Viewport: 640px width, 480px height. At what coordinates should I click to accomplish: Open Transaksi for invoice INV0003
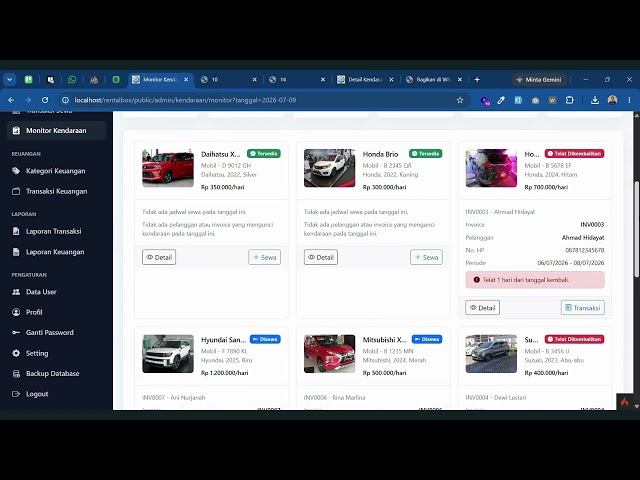click(582, 308)
